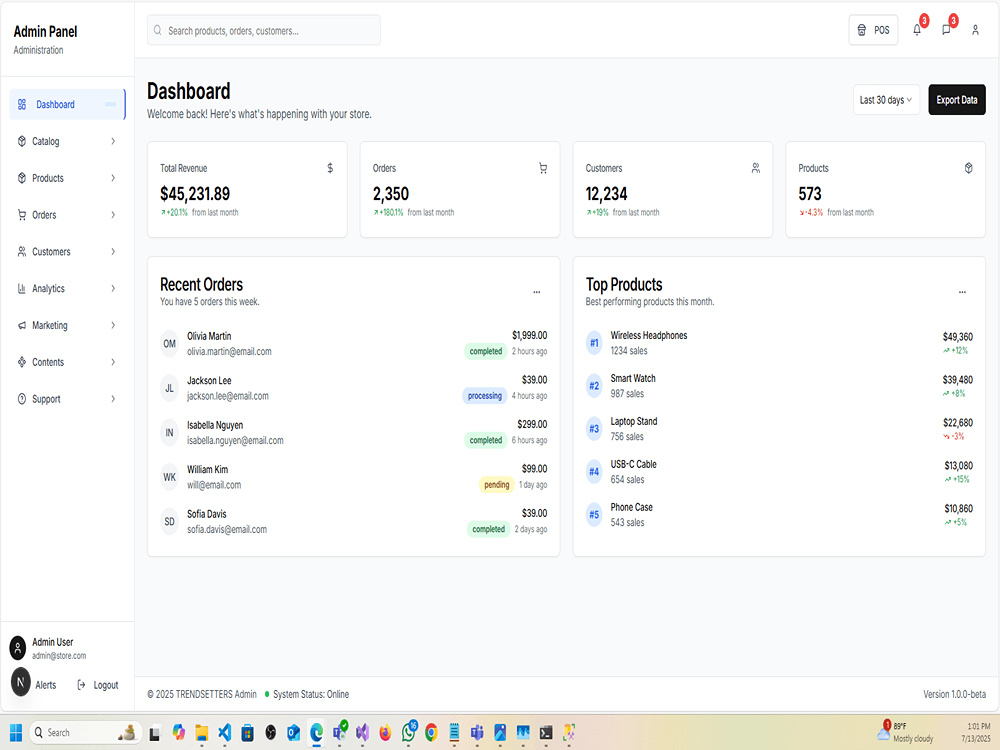This screenshot has width=1000, height=750.
Task: Click the processing status badge
Action: (485, 396)
